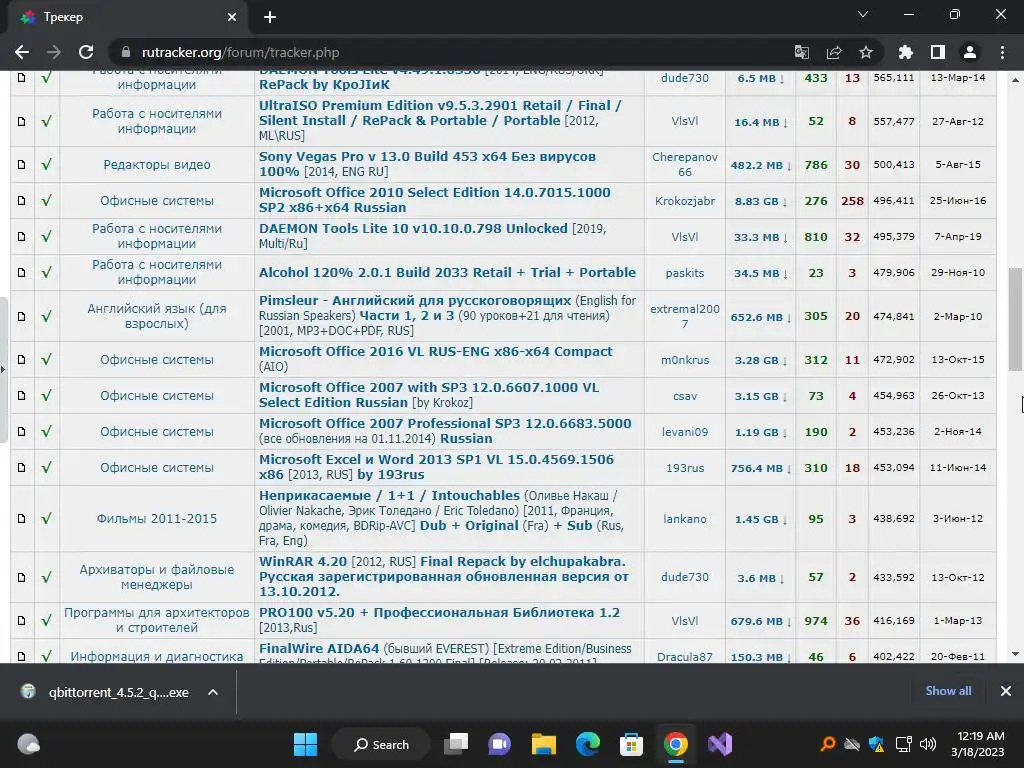The image size is (1024, 768).
Task: Show all downloads
Action: coord(948,691)
